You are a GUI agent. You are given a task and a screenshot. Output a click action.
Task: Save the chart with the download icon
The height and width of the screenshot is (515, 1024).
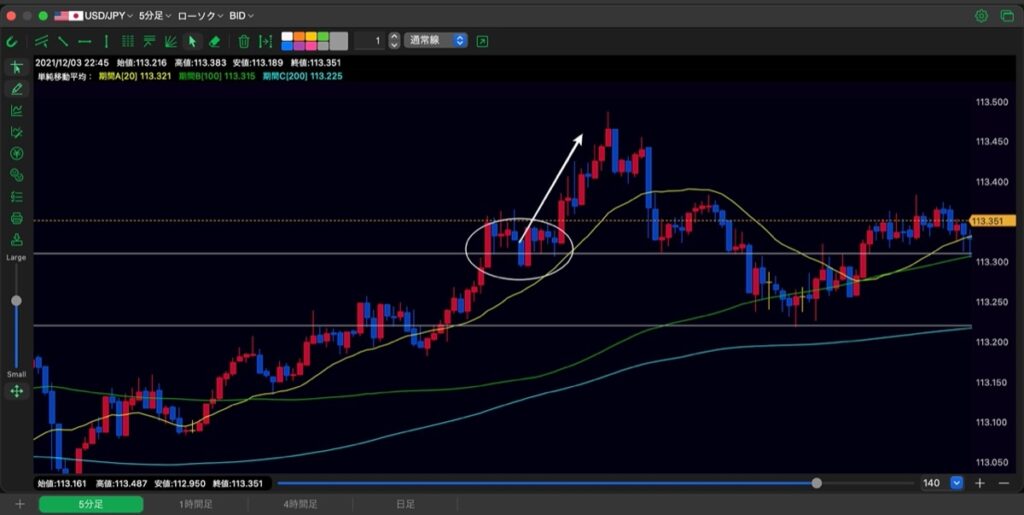pyautogui.click(x=16, y=240)
